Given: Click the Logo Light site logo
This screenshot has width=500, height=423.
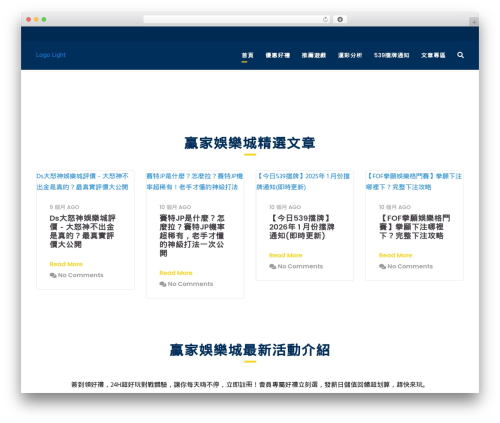Looking at the screenshot, I should 51,55.
